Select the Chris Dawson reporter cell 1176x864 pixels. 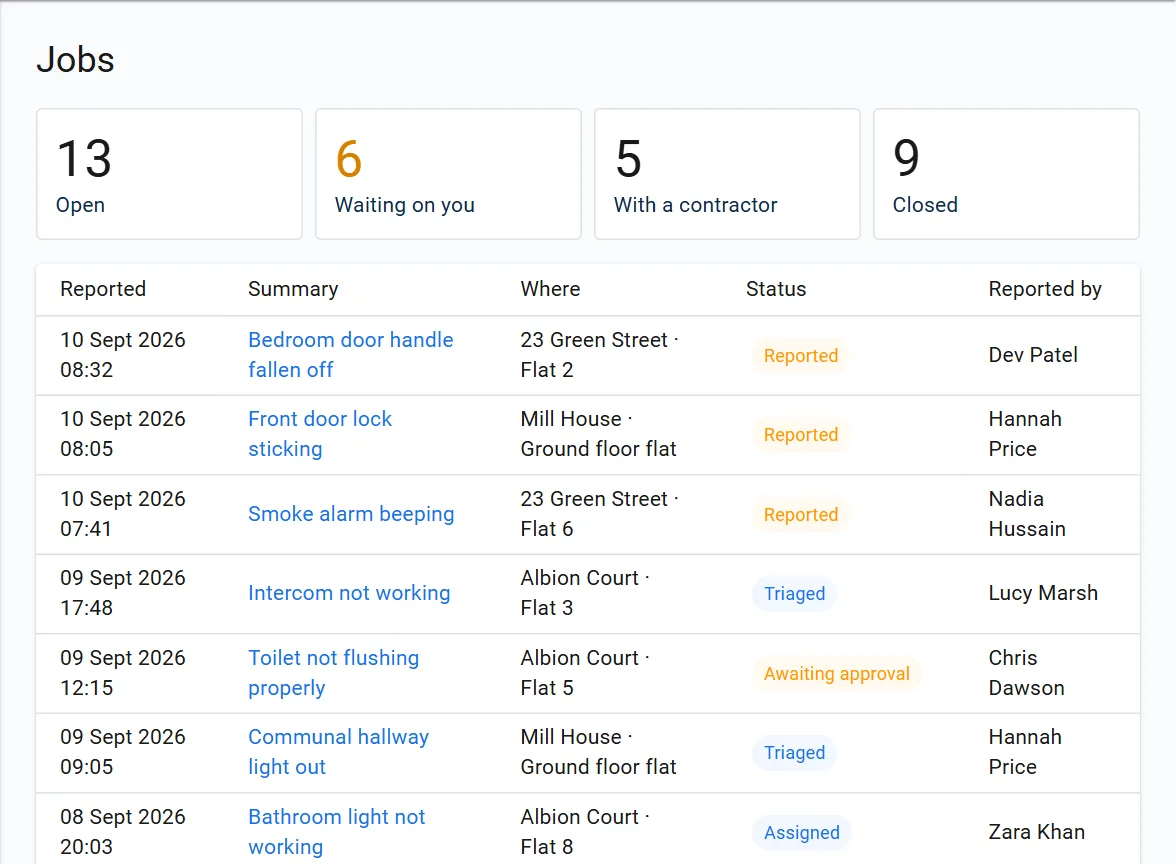1027,673
